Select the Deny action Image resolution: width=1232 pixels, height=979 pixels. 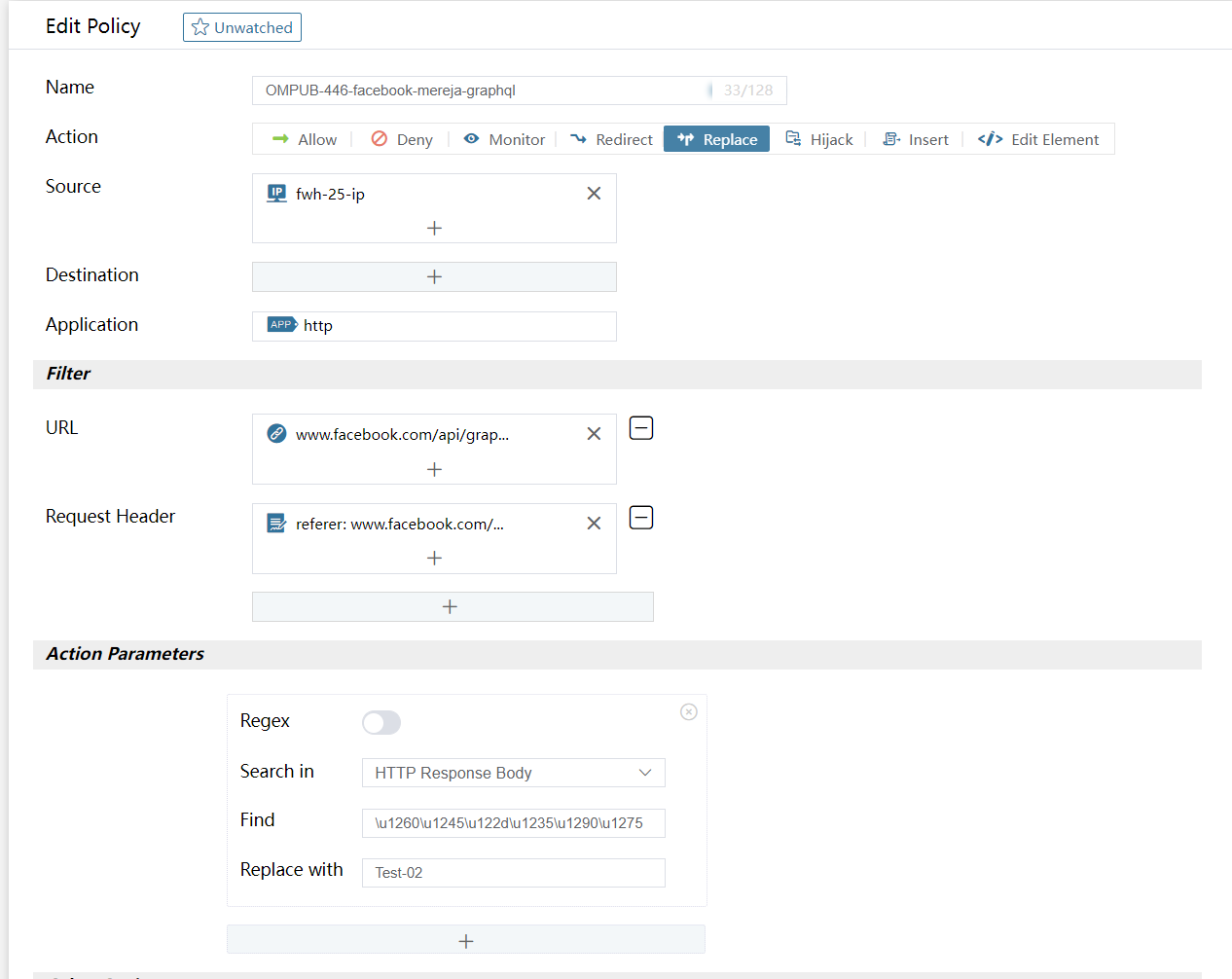(402, 139)
